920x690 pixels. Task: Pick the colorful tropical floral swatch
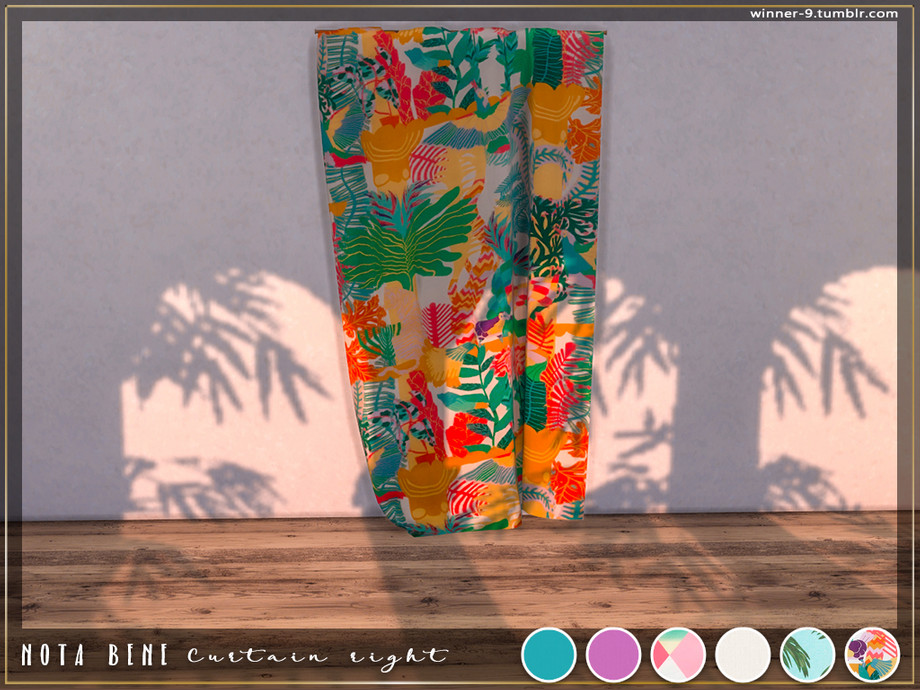pyautogui.click(x=872, y=654)
